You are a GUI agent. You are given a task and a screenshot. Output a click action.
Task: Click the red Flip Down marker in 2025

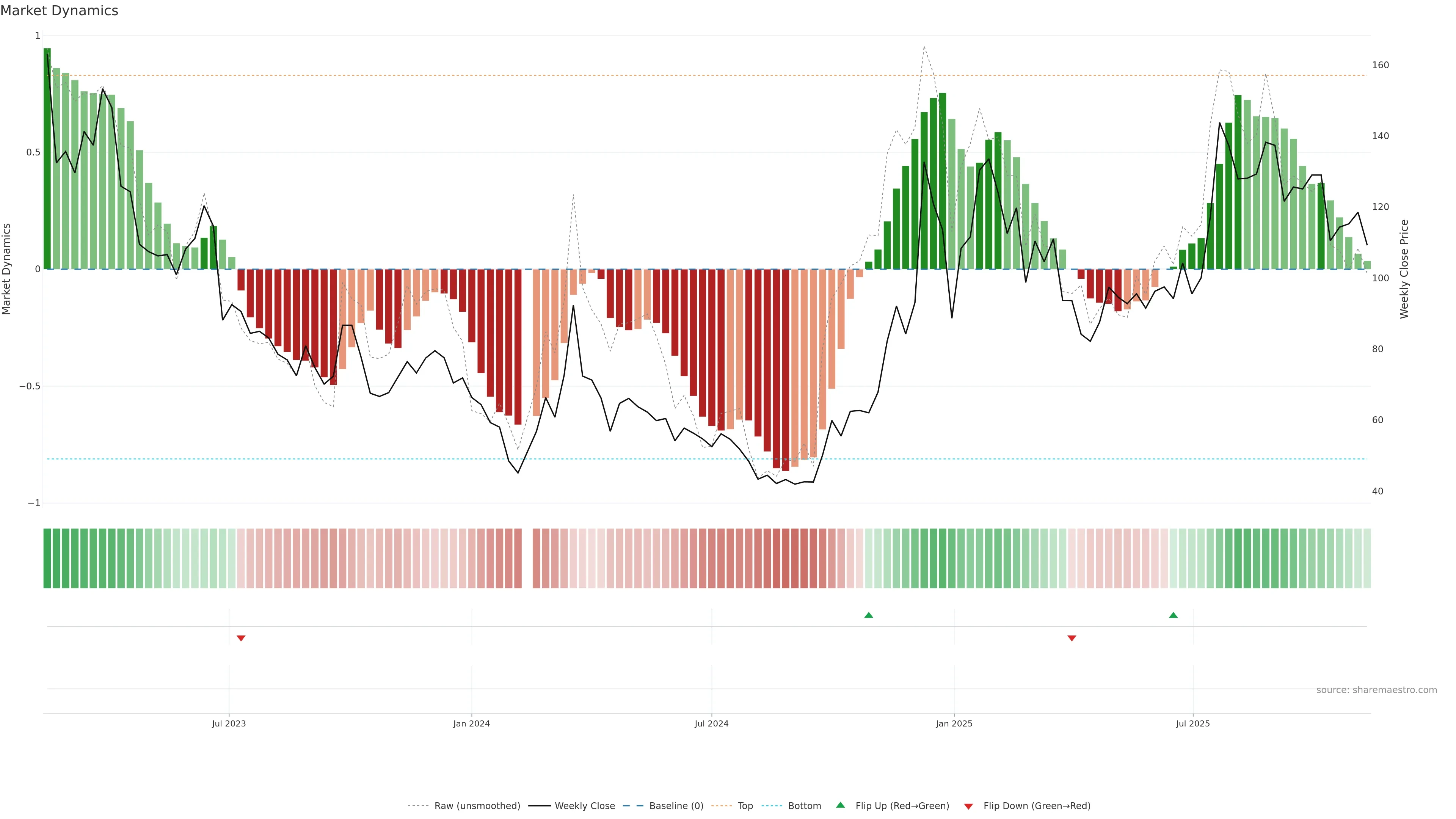click(1072, 638)
